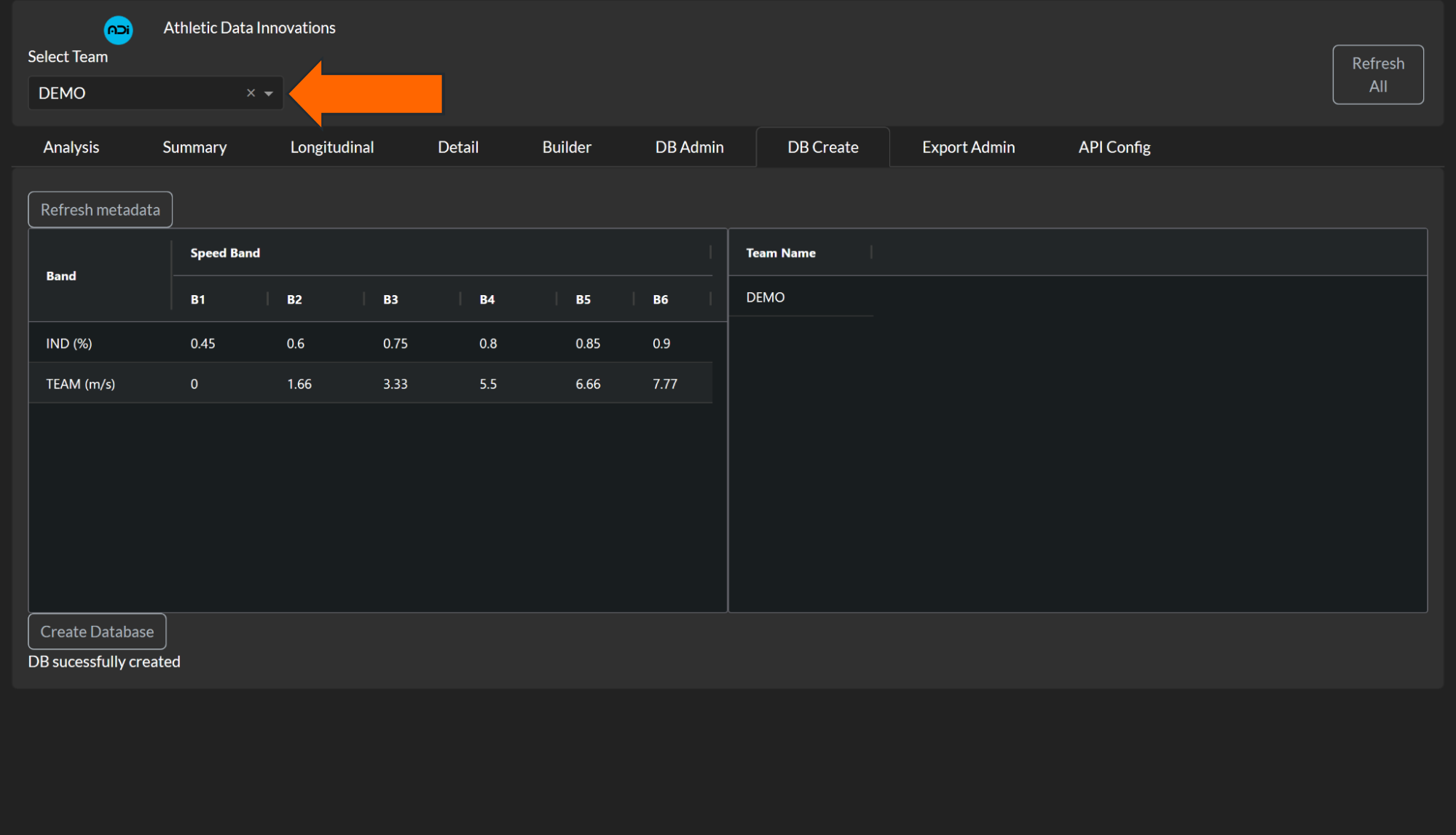Open the Analysis tab

(71, 147)
